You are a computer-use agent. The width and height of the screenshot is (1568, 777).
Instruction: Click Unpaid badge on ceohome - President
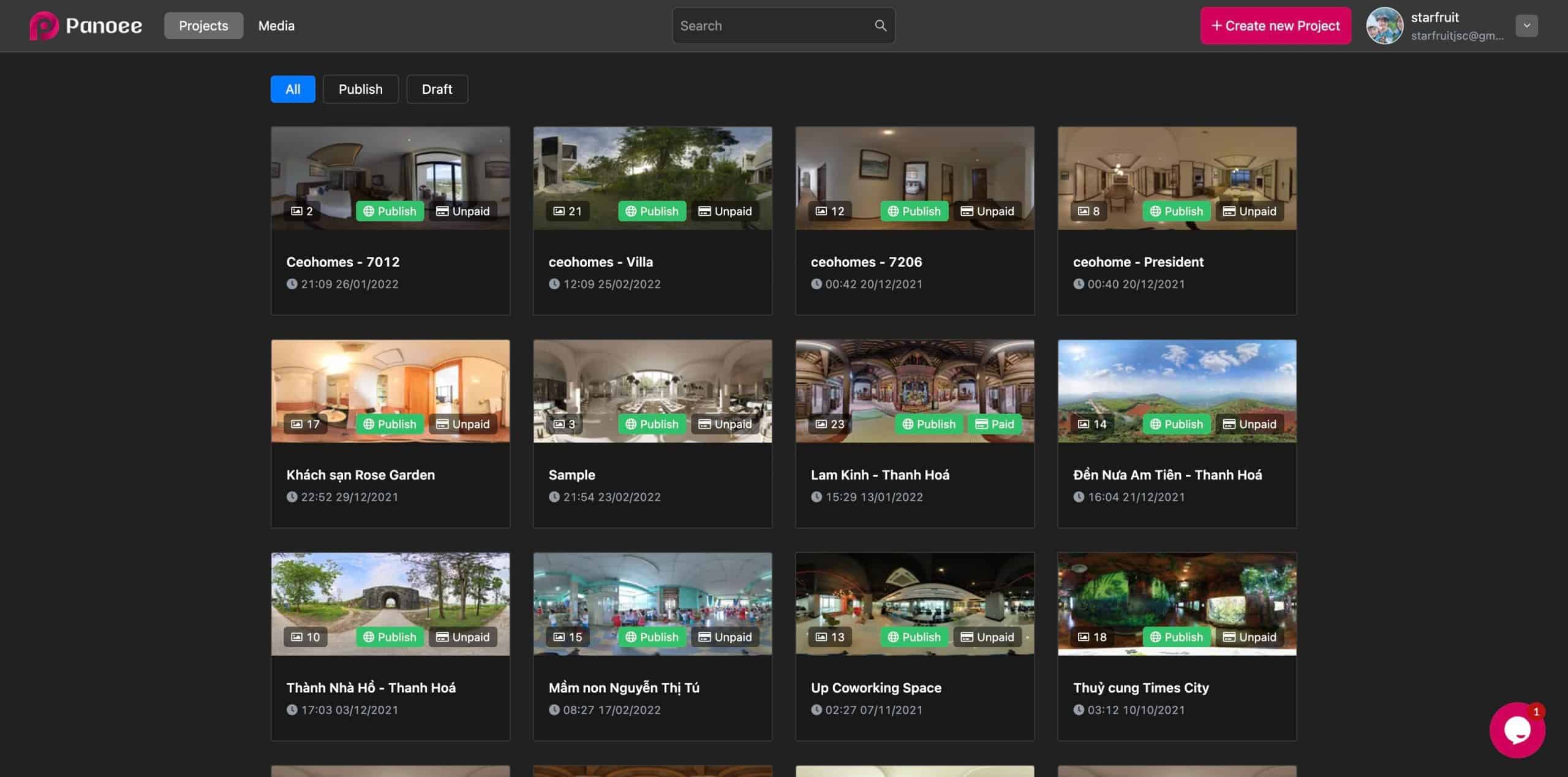(1249, 211)
